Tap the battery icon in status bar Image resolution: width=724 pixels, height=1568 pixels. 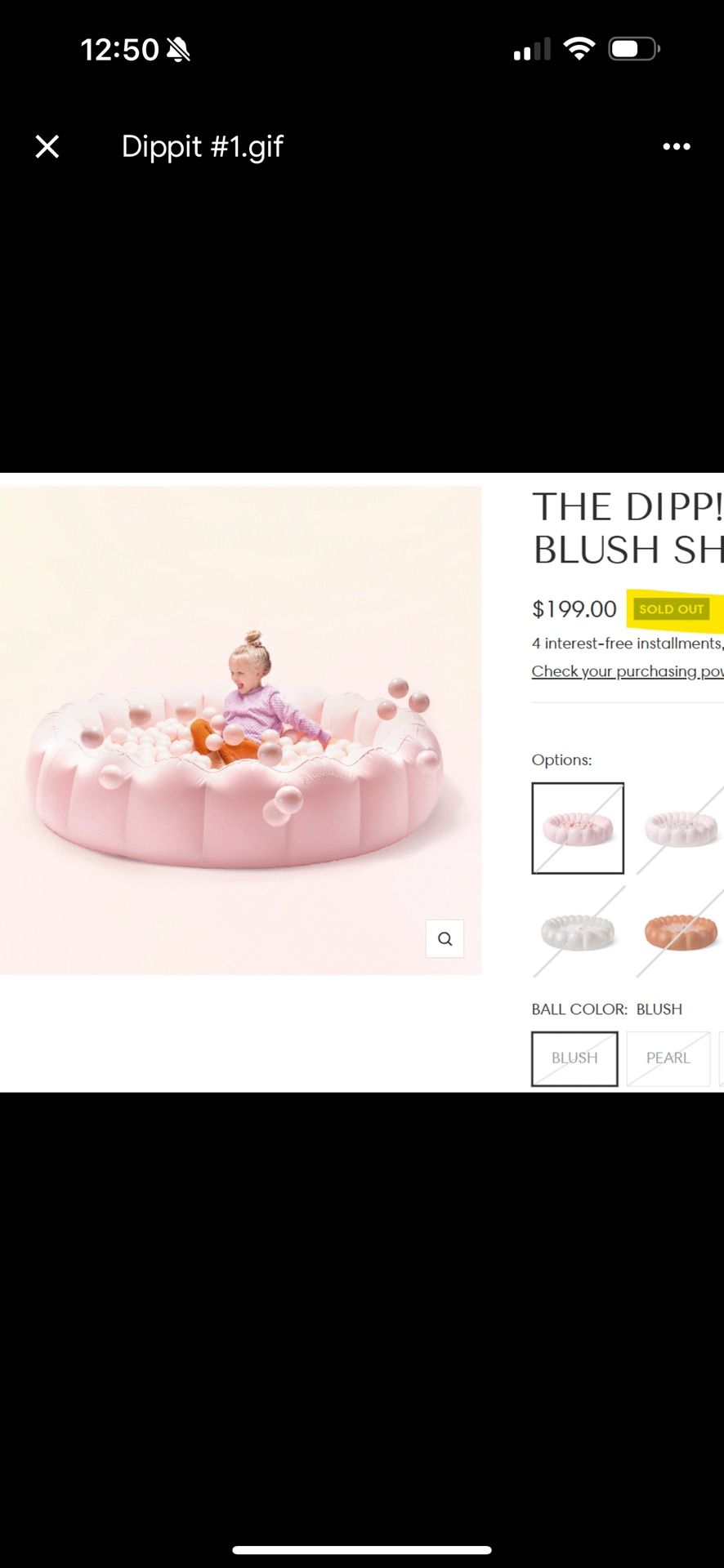pyautogui.click(x=634, y=49)
